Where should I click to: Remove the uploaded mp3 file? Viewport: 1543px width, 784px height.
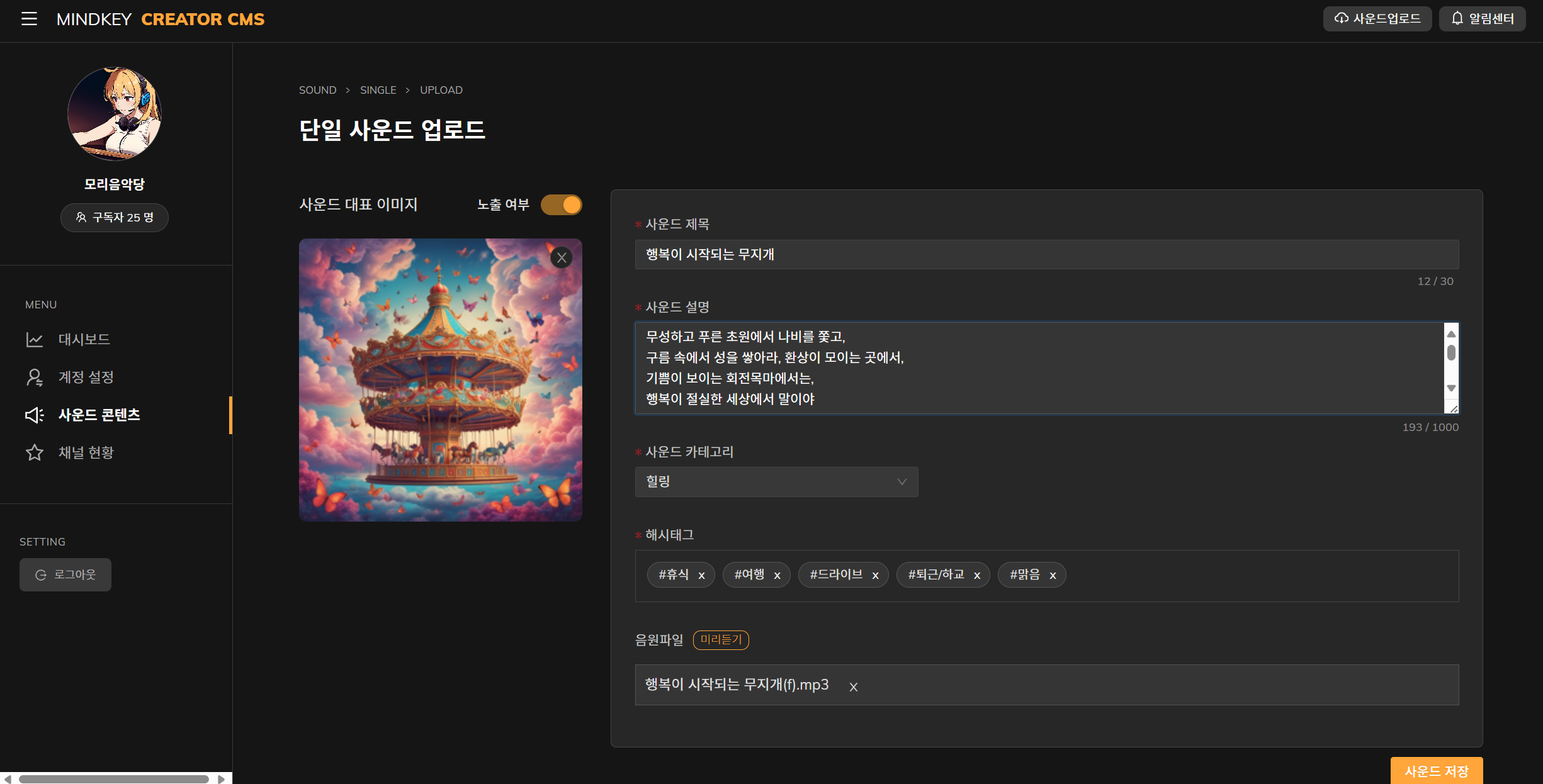tap(853, 687)
